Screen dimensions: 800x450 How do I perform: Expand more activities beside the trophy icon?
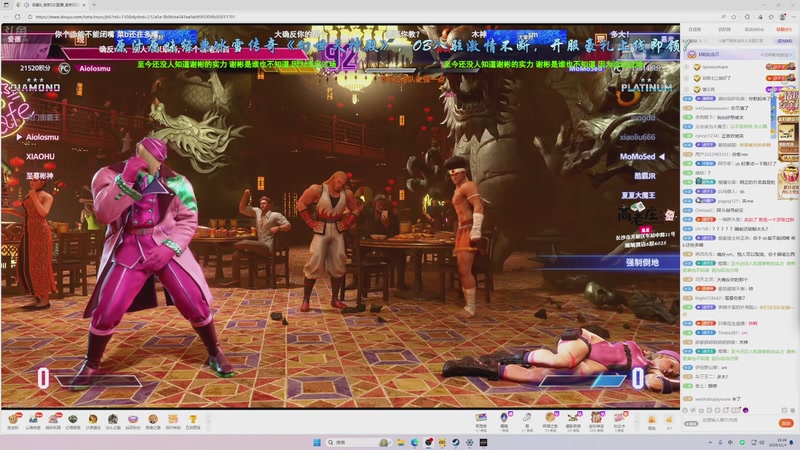pyautogui.click(x=208, y=421)
